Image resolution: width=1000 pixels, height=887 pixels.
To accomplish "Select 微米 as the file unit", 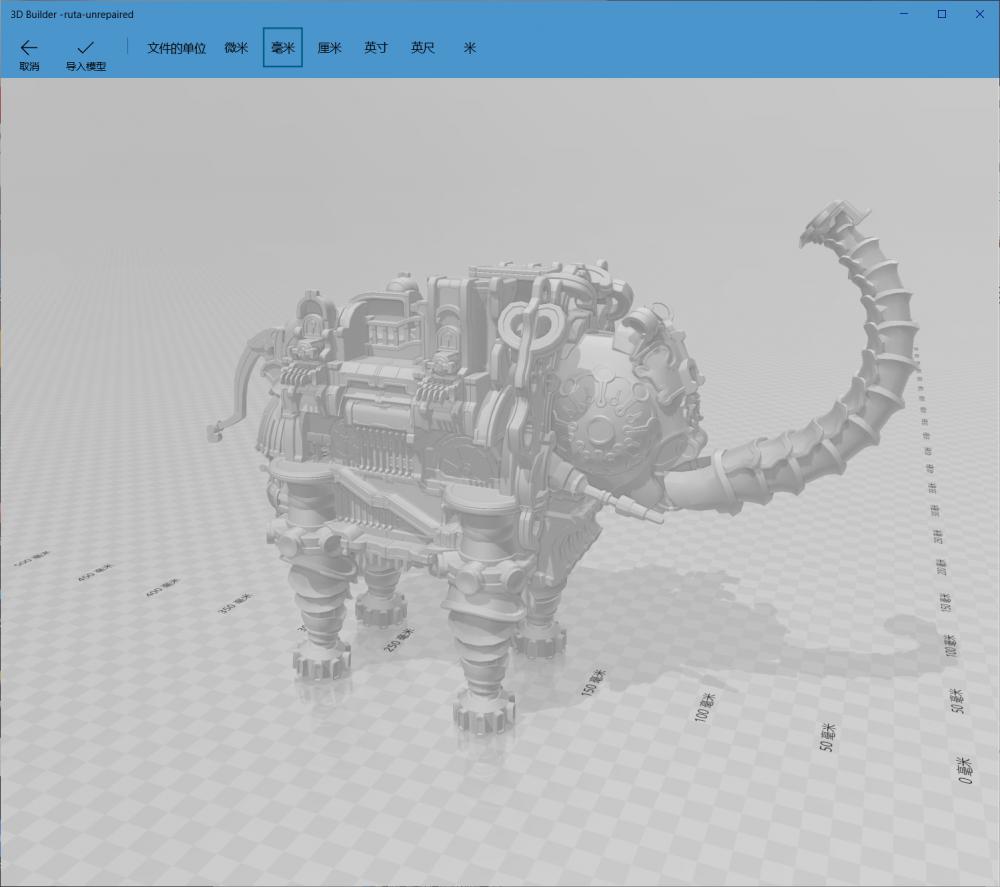I will click(x=236, y=48).
